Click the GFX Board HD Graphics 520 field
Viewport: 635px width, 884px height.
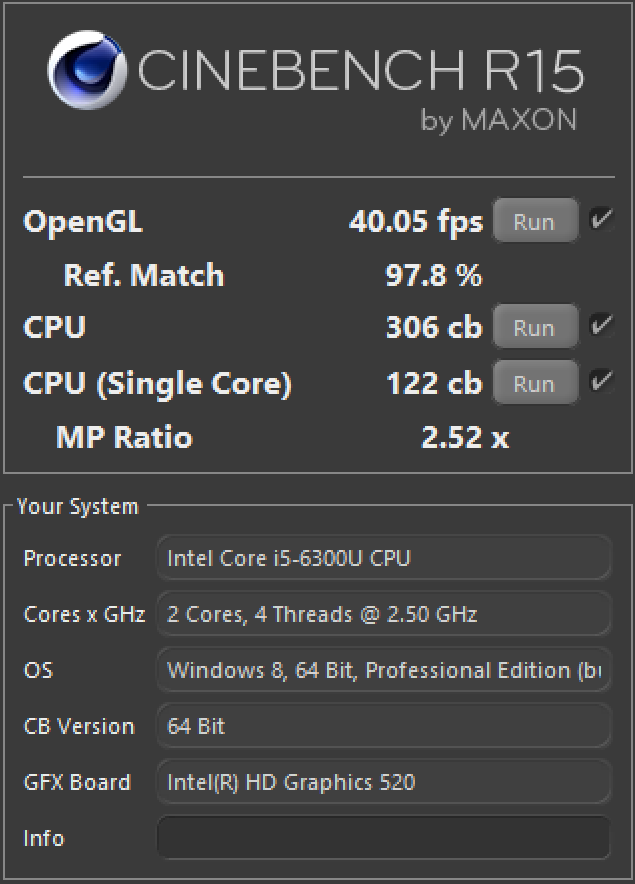pos(383,782)
